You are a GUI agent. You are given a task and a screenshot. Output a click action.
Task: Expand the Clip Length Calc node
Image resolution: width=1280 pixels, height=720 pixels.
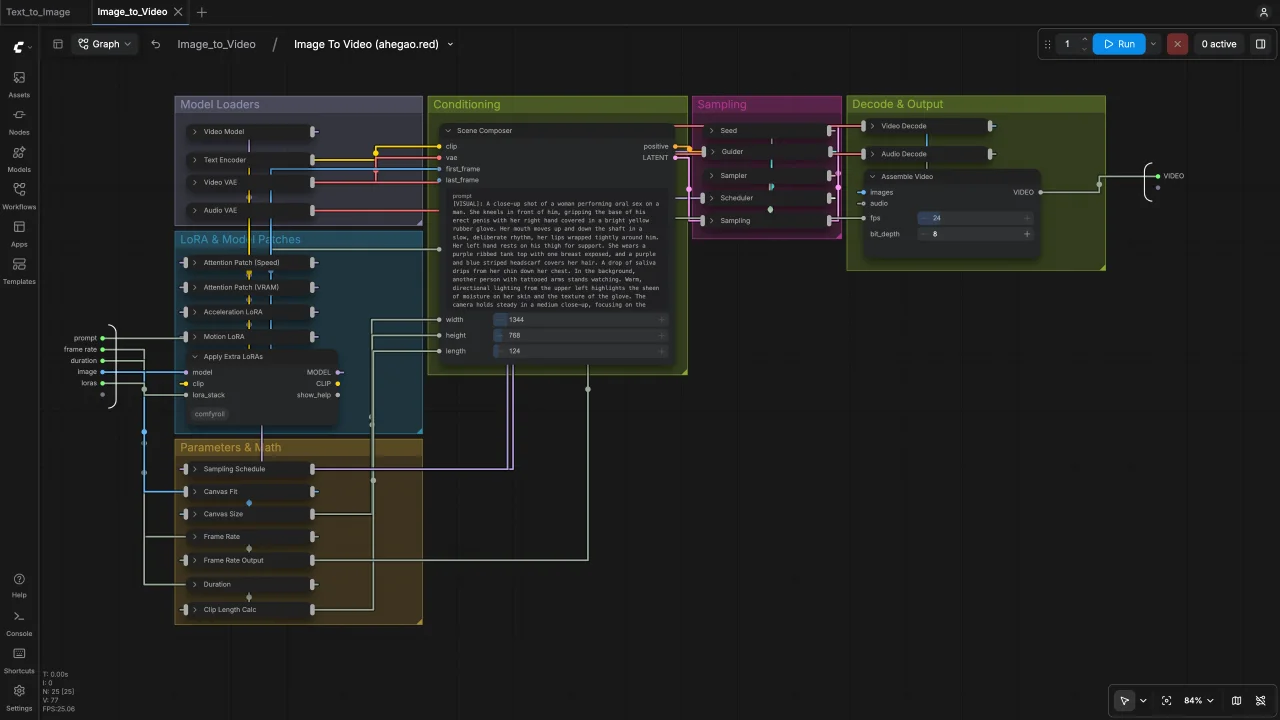tap(195, 610)
